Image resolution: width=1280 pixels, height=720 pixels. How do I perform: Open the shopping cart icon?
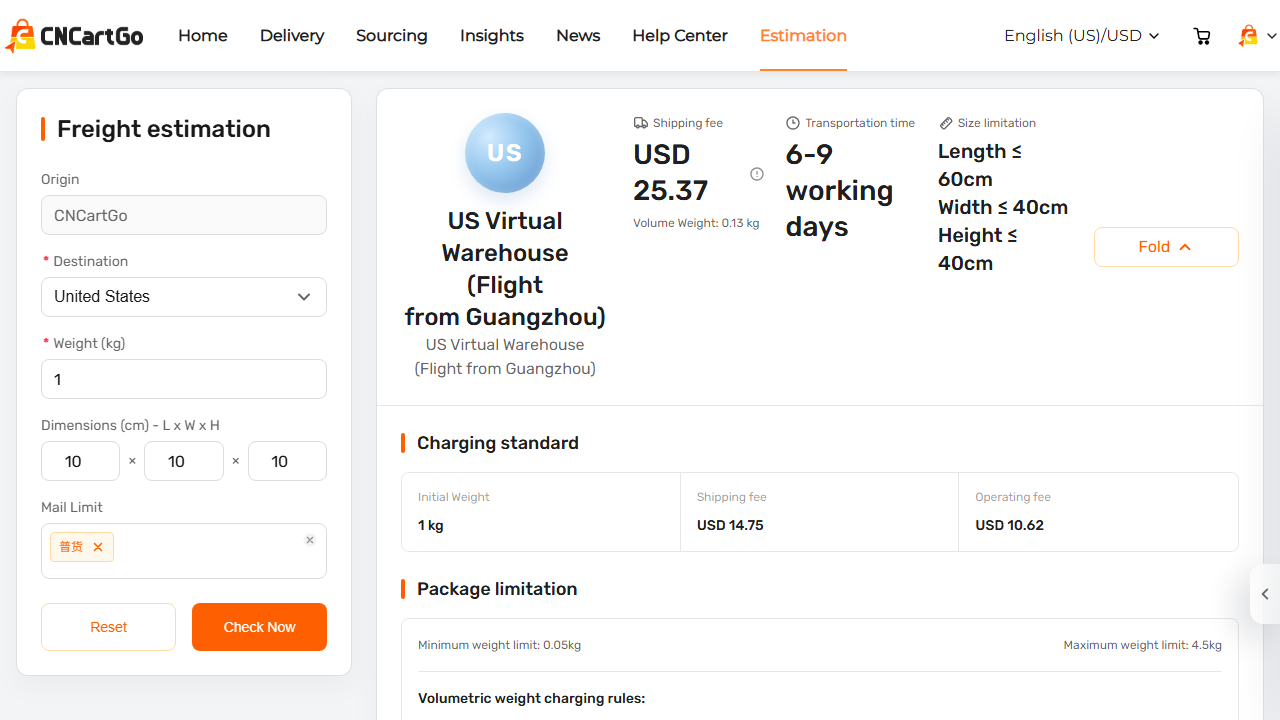pos(1202,36)
